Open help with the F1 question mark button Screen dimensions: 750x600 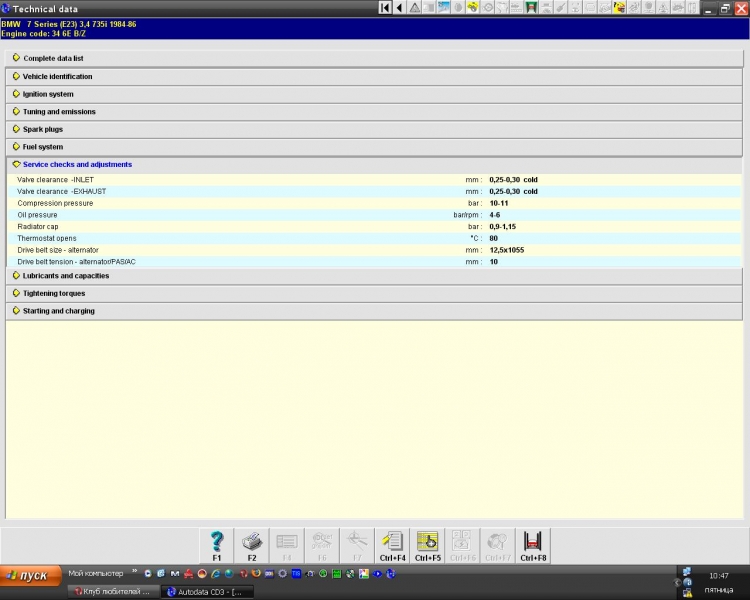(x=217, y=546)
